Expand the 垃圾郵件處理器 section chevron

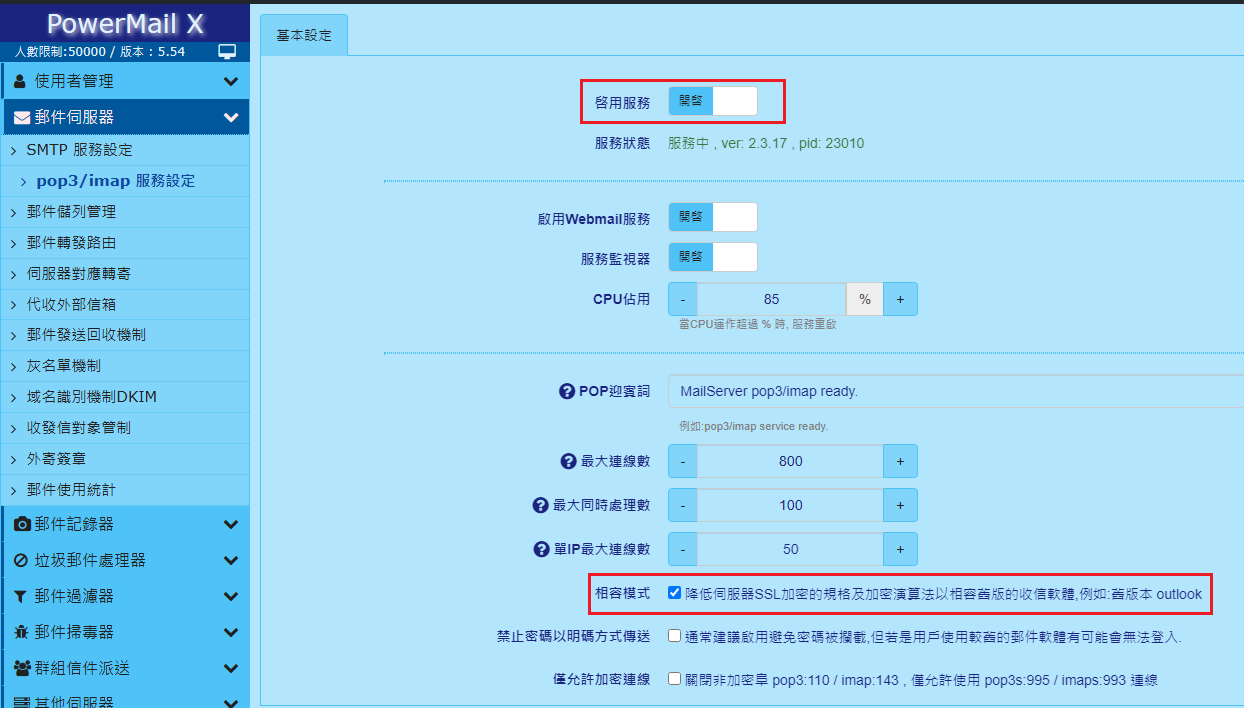click(231, 560)
